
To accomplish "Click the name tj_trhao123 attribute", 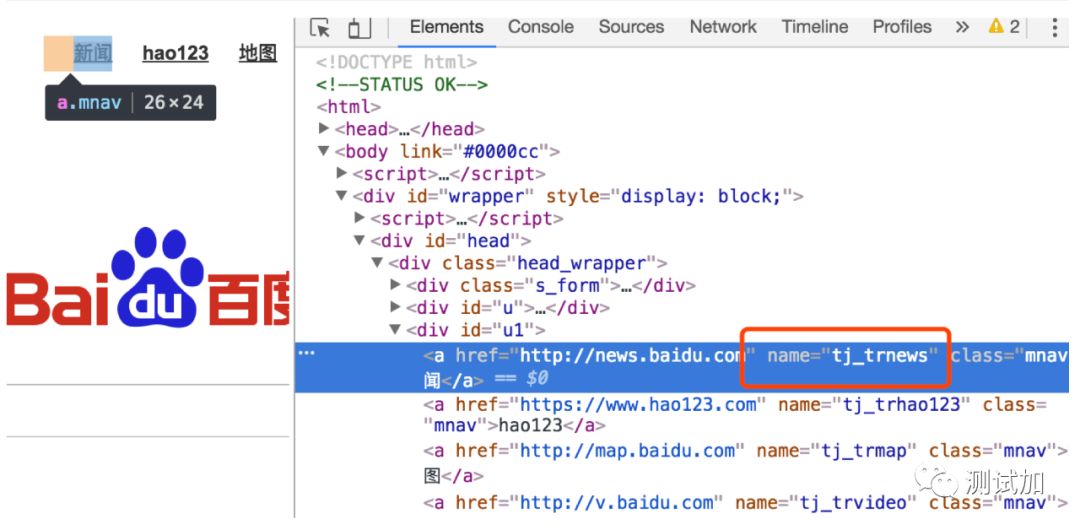I will tap(874, 405).
